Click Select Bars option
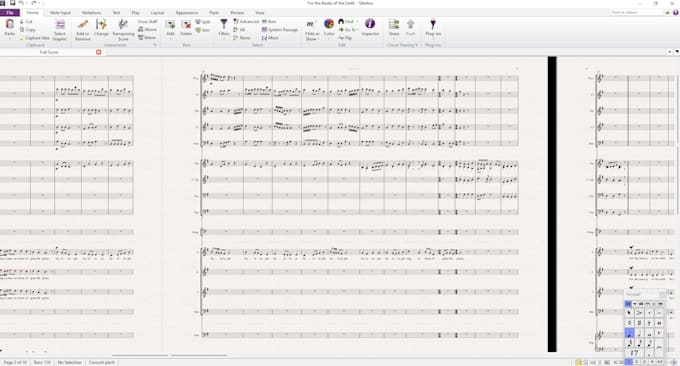The height and width of the screenshot is (366, 680). click(269, 21)
